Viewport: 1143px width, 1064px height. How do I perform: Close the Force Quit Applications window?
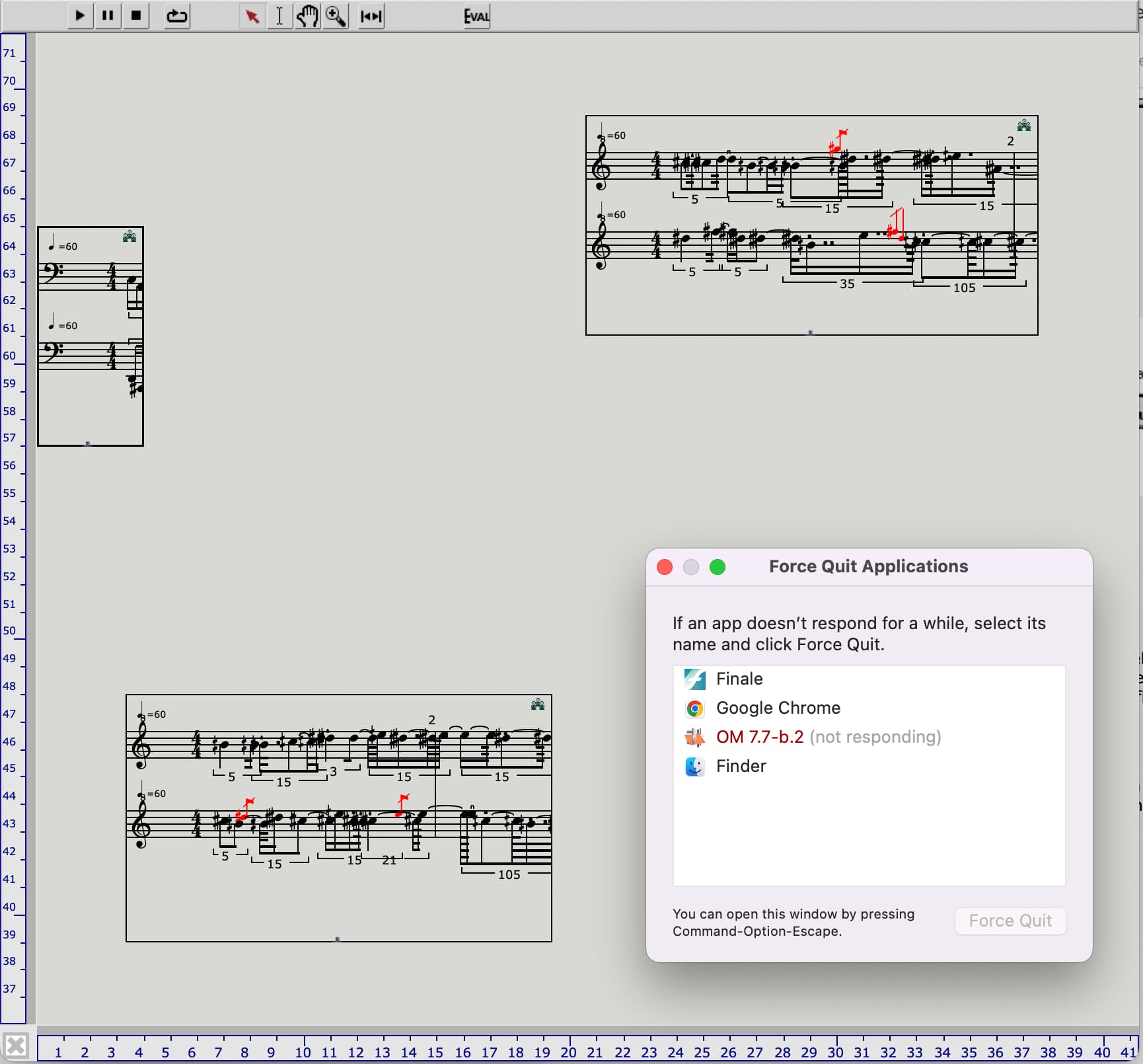click(x=665, y=567)
